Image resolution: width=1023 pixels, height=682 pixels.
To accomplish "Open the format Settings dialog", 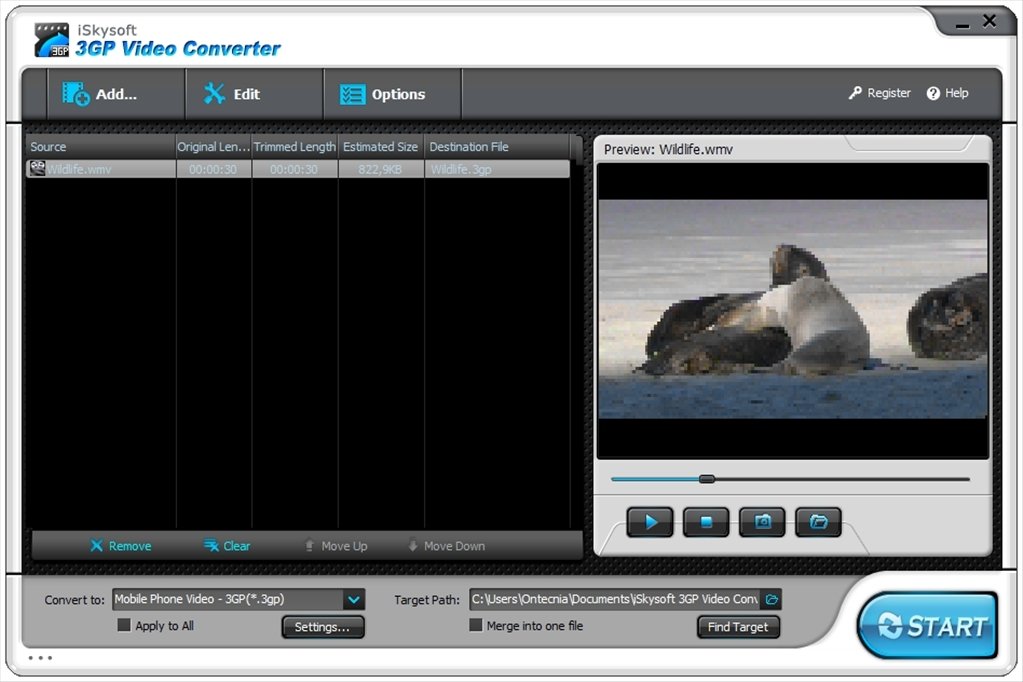I will 323,627.
